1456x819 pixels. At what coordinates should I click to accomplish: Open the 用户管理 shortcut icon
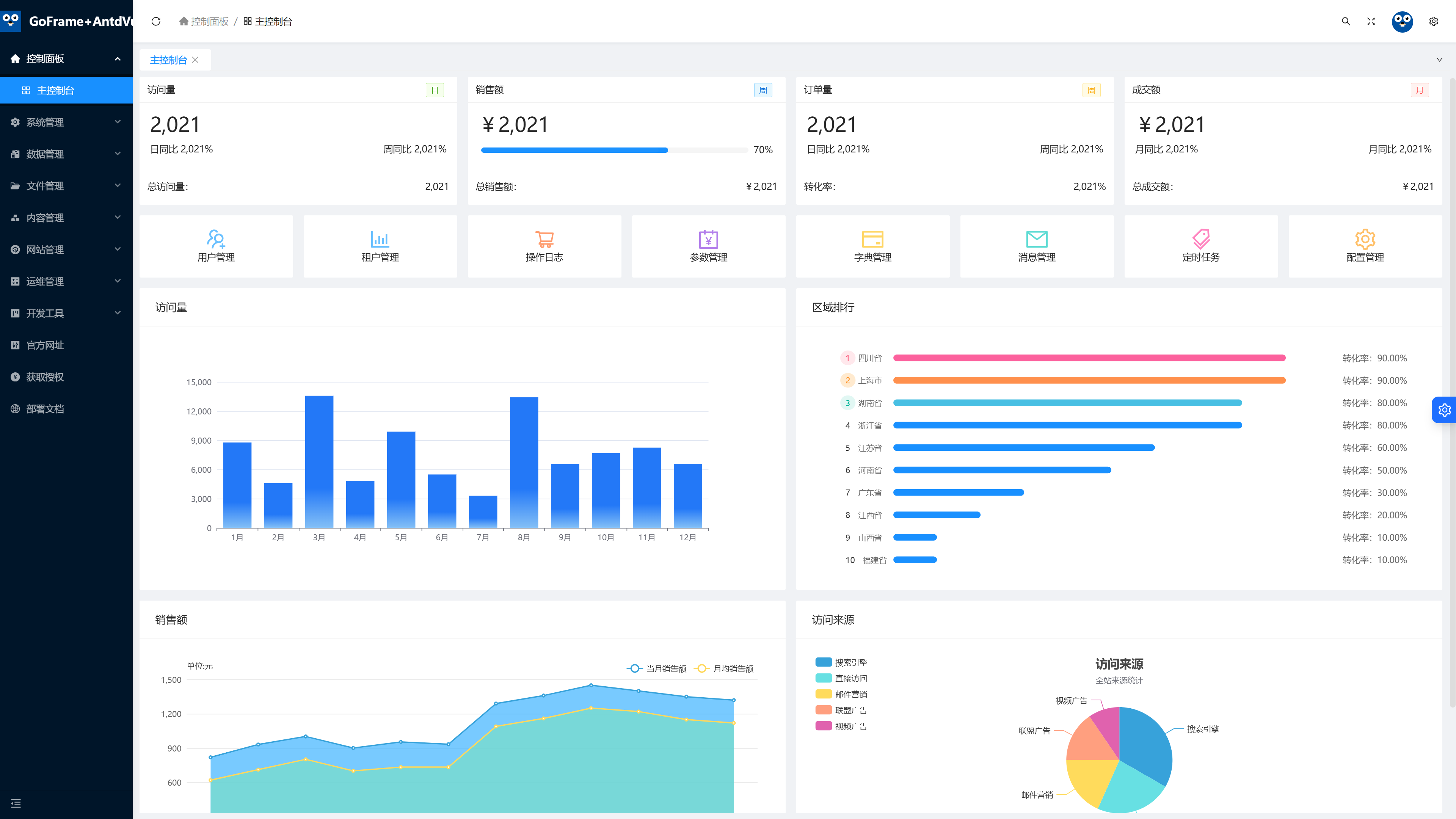pos(216,238)
